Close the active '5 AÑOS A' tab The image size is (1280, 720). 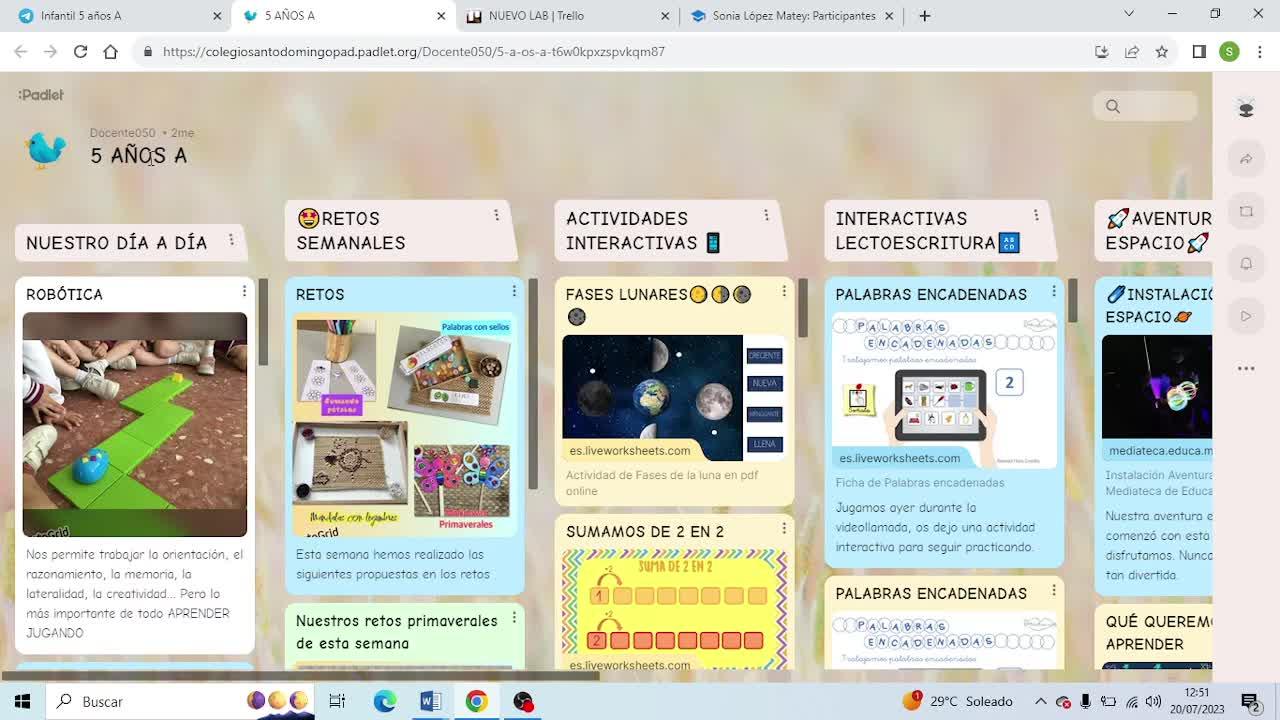(x=441, y=16)
